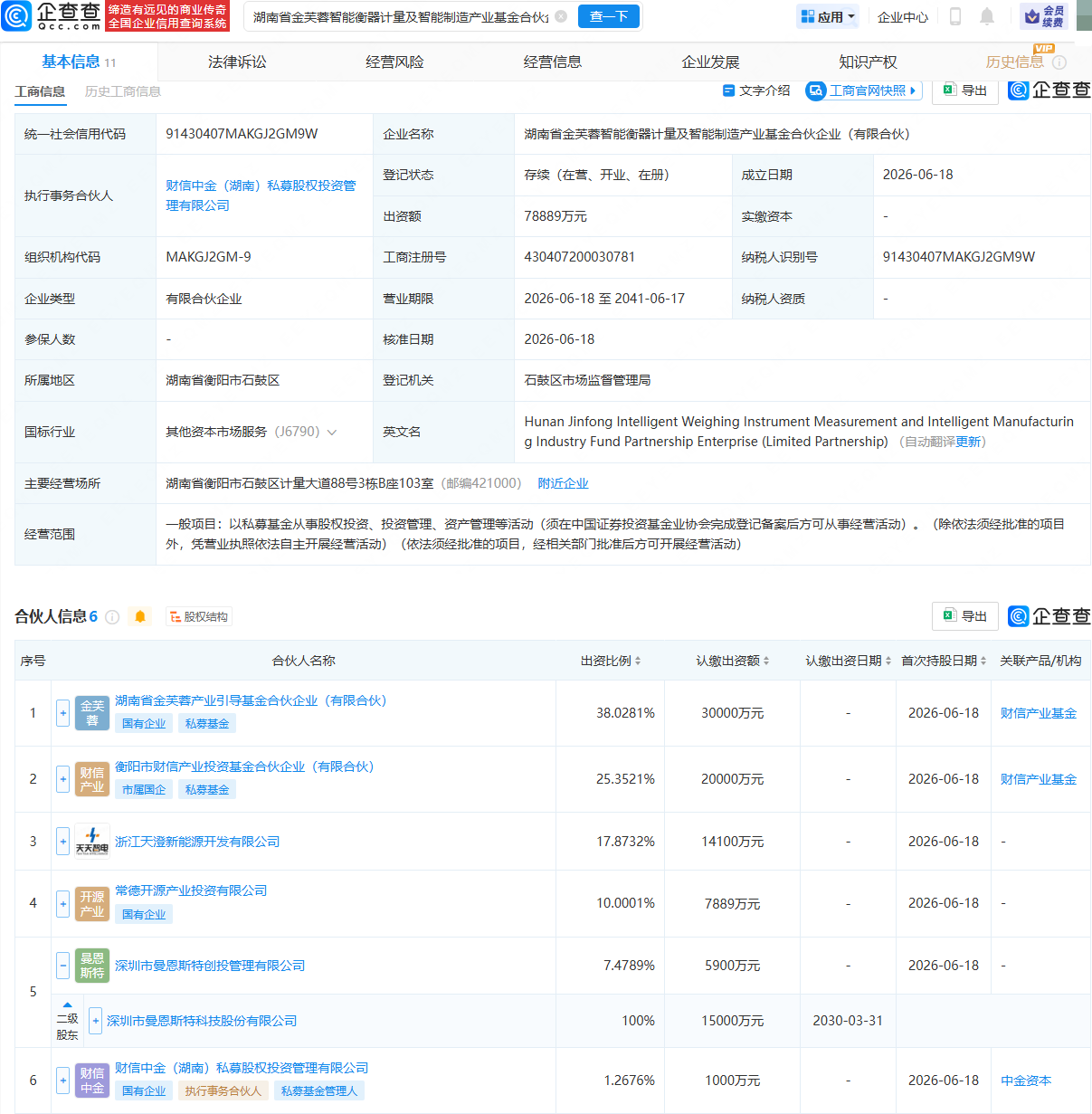Click the Qcc.com logo icon
This screenshot has height=1114, width=1092.
pos(16,15)
